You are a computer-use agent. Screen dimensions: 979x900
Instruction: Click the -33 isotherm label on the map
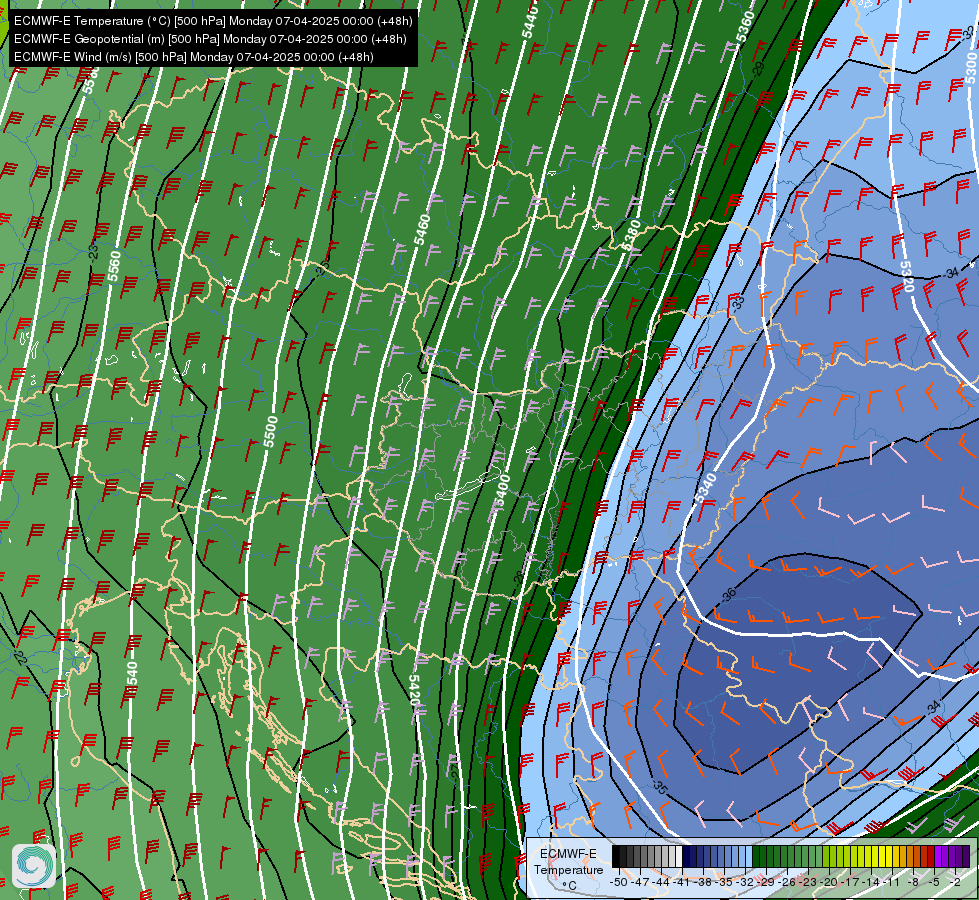pos(739,303)
